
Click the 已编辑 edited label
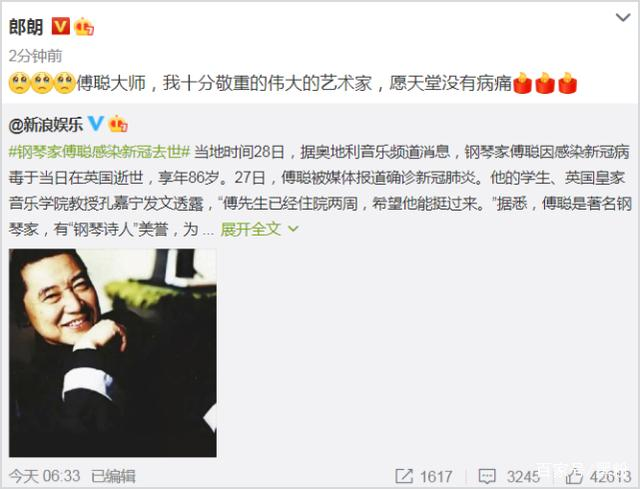coord(113,476)
